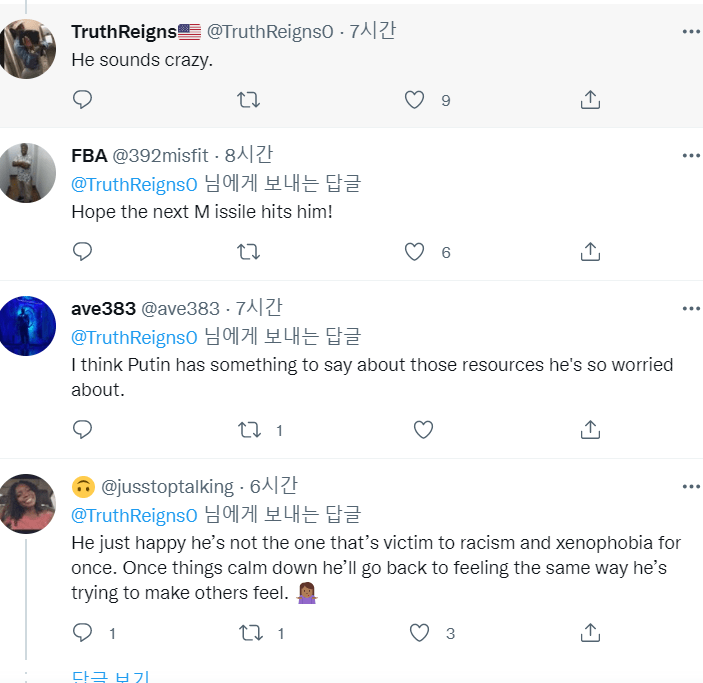This screenshot has height=683, width=703.
Task: Open FBA's profile picture
Action: (27, 173)
